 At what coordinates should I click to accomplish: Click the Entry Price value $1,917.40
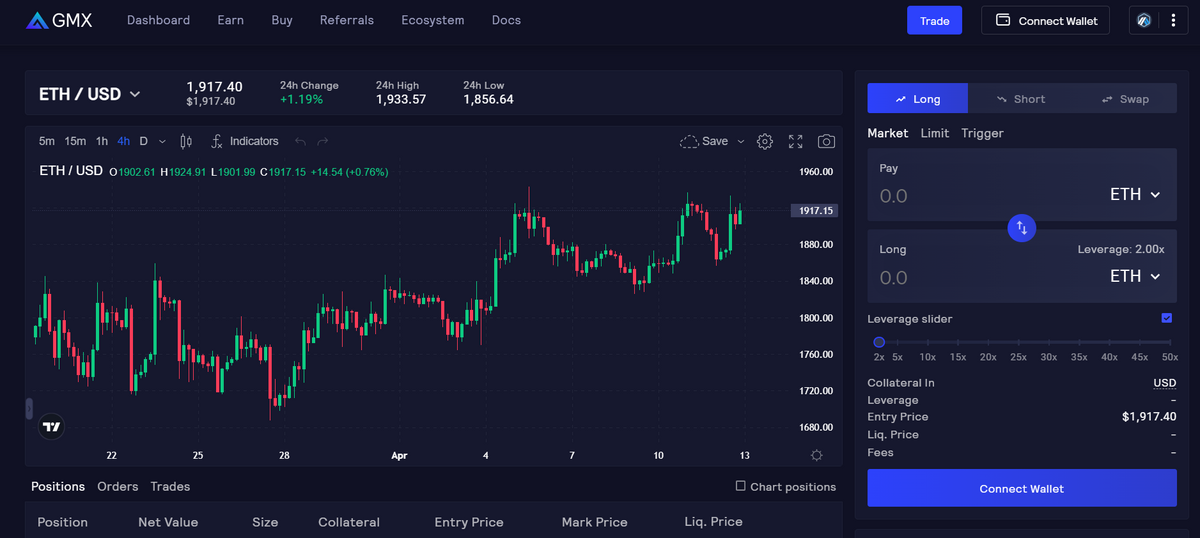point(1149,417)
